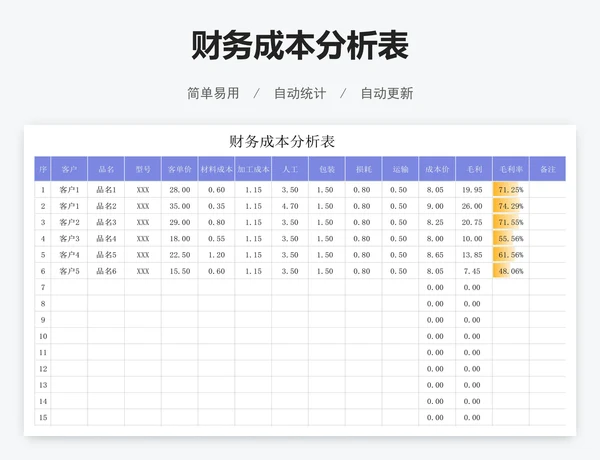Select the 毛利 column header

[x=474, y=169]
